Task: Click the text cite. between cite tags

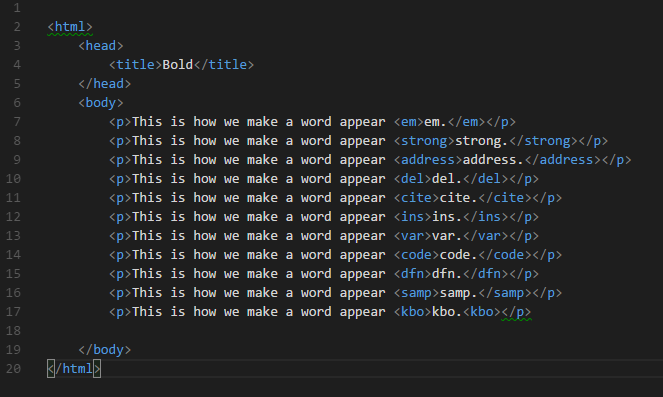Action: click(x=459, y=198)
